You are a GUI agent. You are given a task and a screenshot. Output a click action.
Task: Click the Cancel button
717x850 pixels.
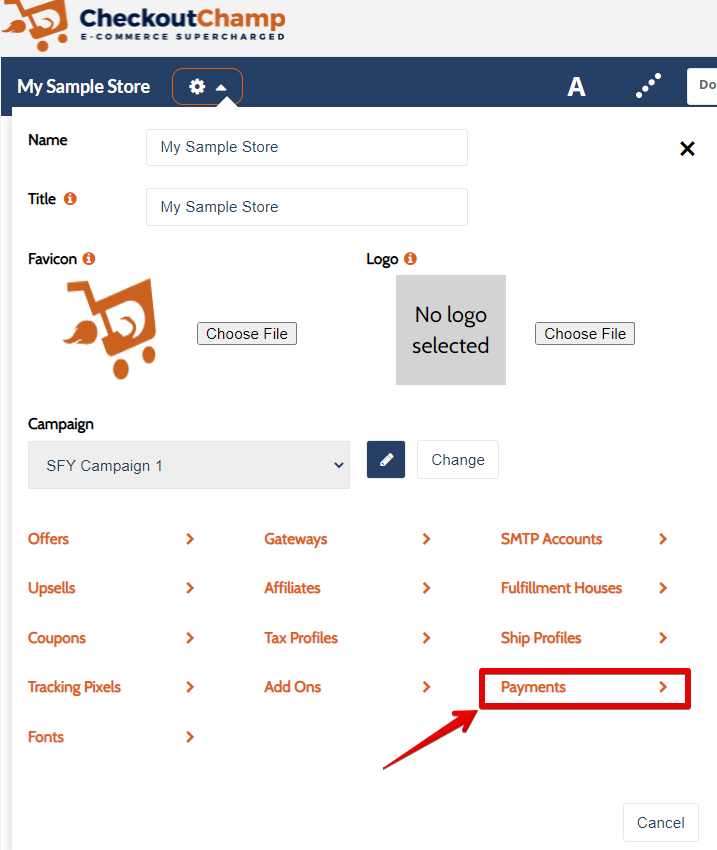coord(660,823)
